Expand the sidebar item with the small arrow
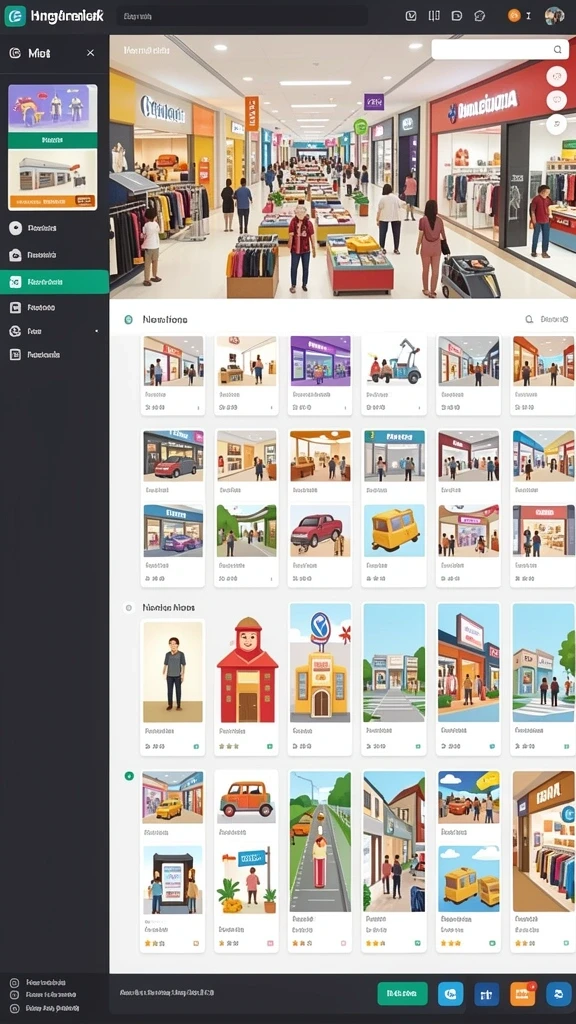 [54, 331]
